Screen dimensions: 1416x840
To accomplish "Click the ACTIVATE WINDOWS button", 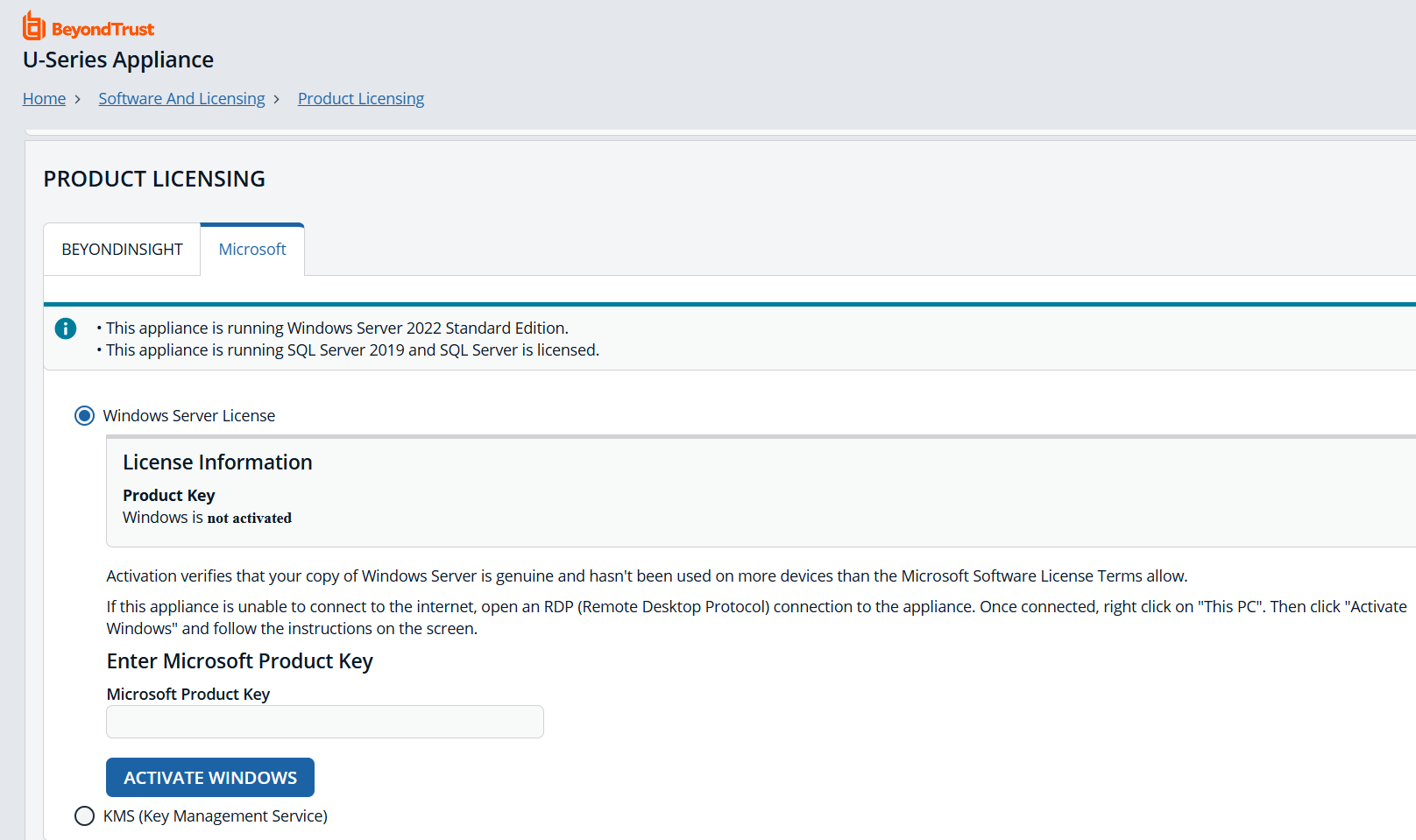I will click(210, 778).
